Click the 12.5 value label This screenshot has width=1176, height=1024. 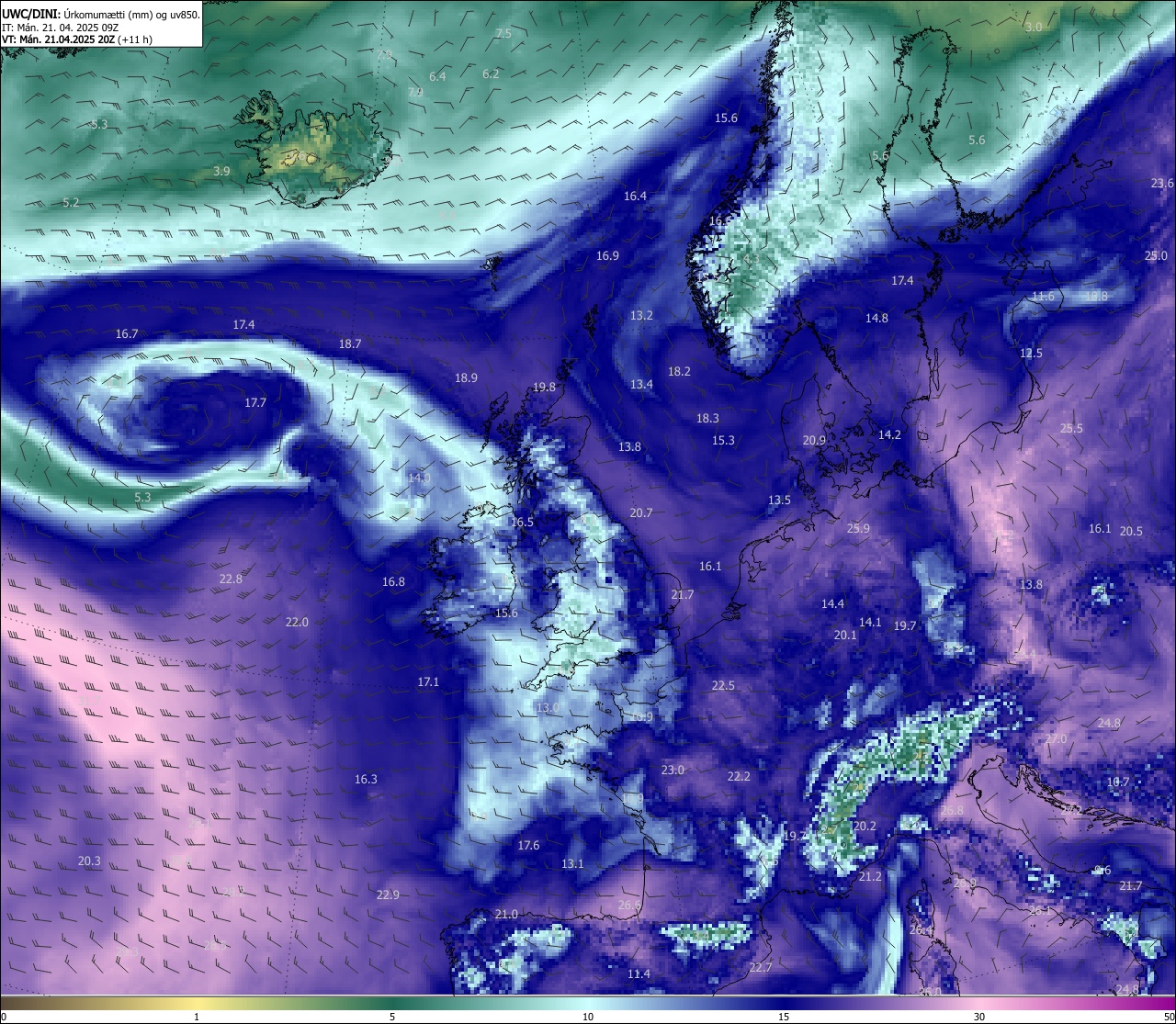[1031, 353]
